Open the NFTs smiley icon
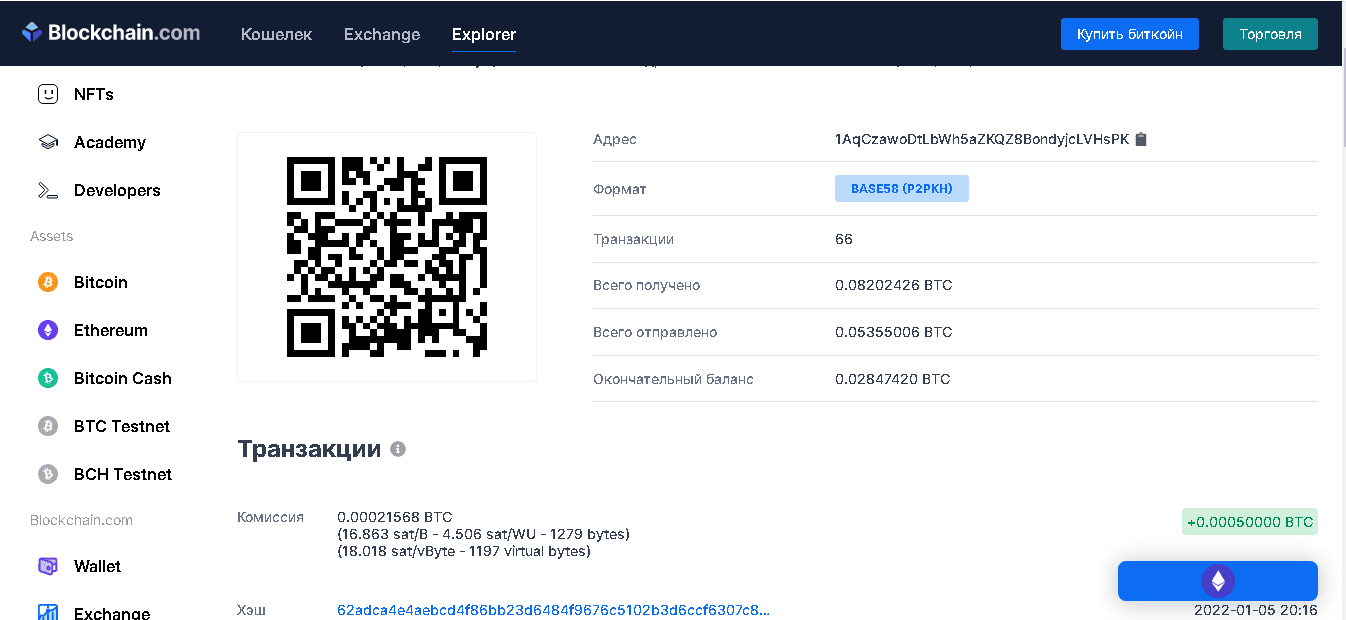Screen dimensions: 1346x620 [48, 94]
